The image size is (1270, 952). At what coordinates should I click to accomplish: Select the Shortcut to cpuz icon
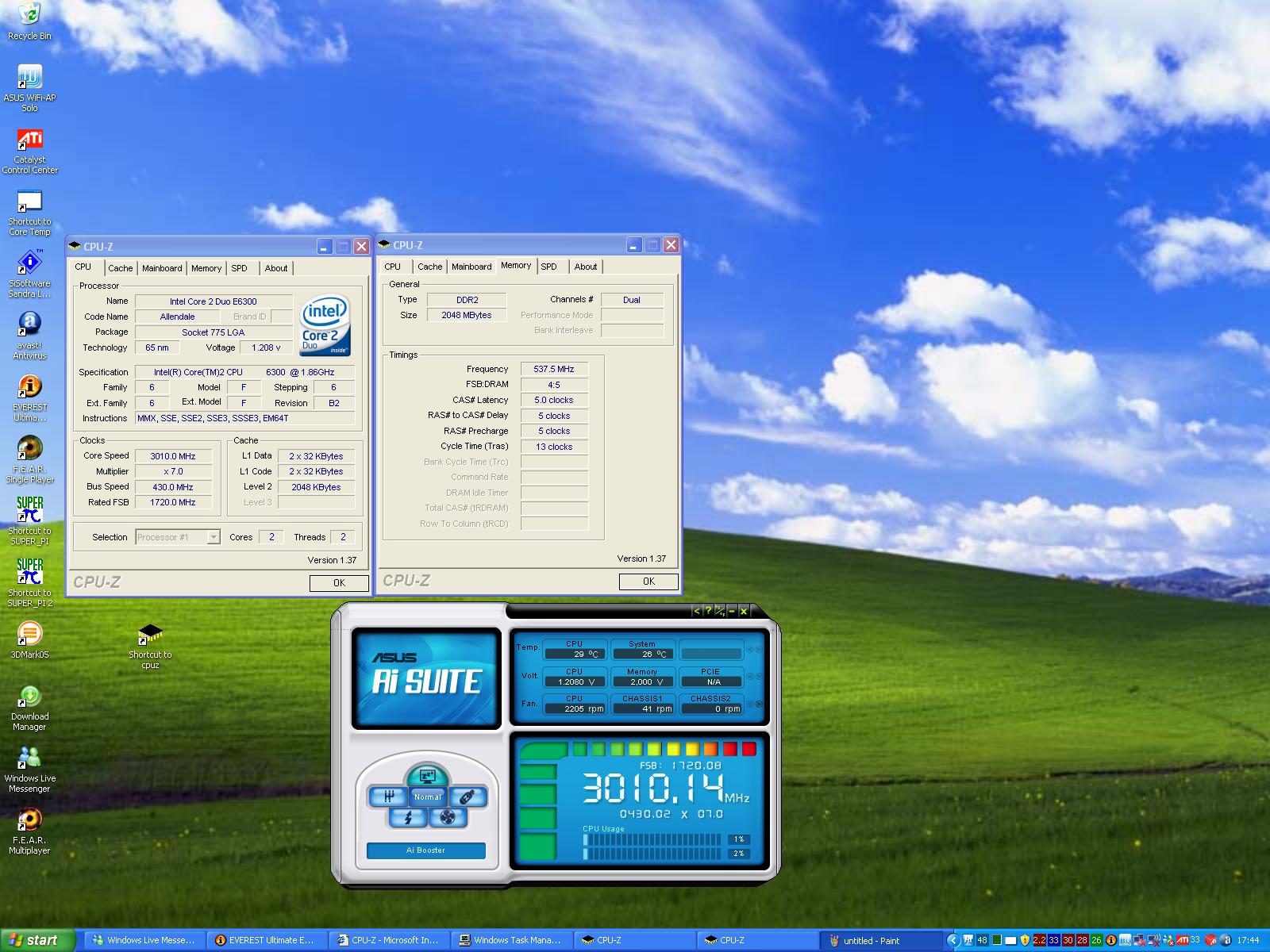[x=150, y=646]
